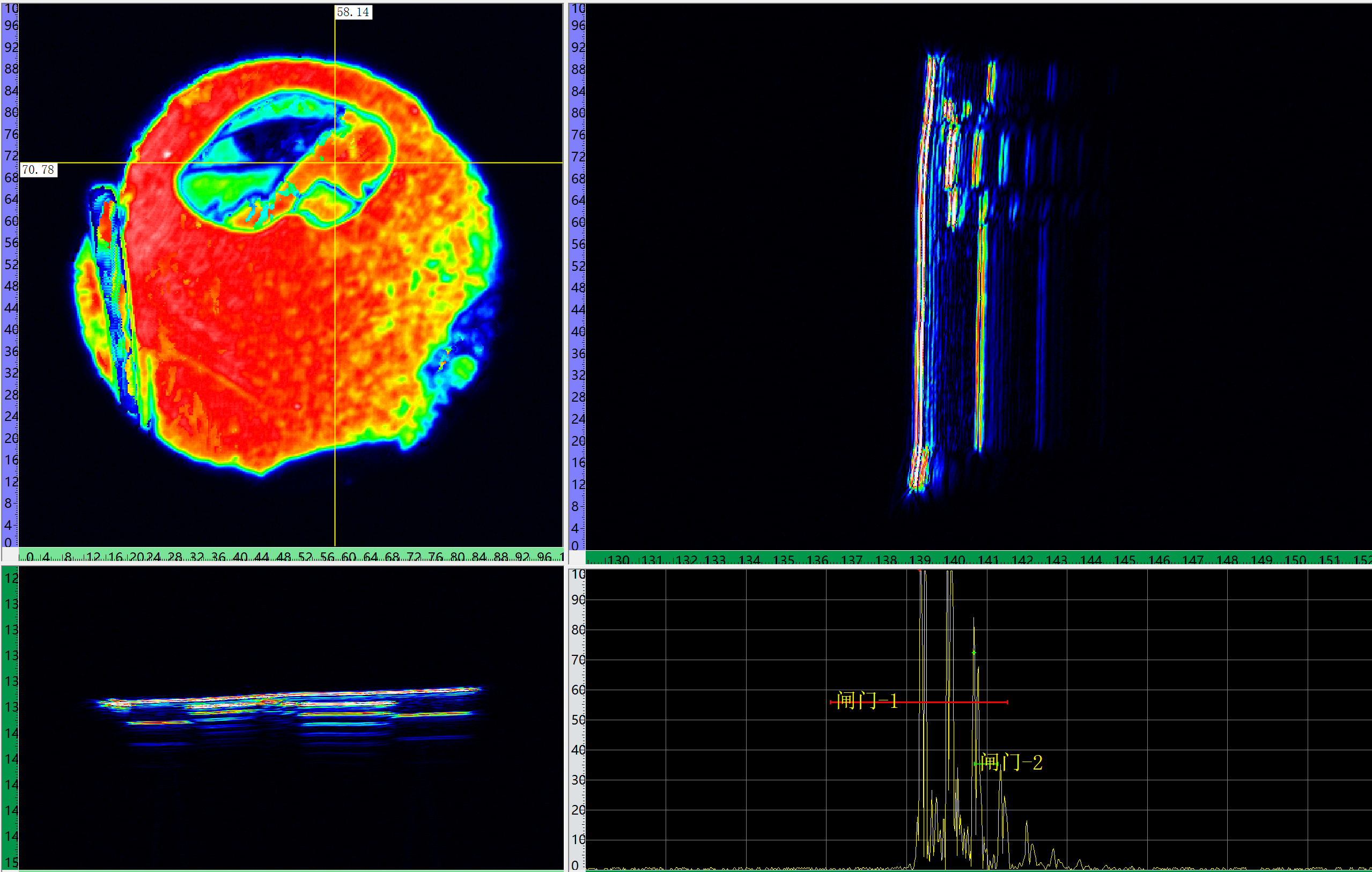Click right end handle of red gate-1 line

coord(1007,703)
